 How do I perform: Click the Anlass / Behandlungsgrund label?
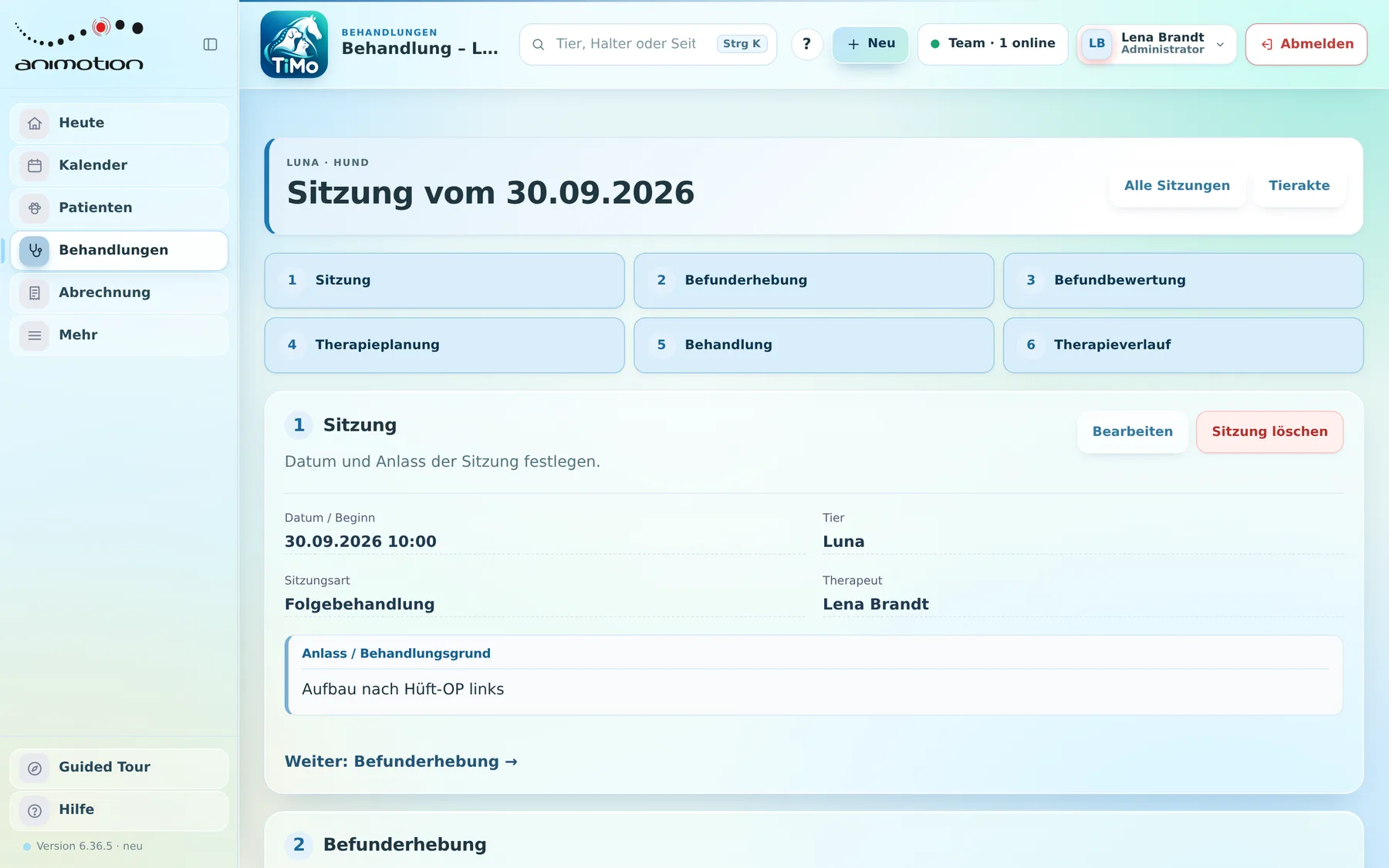pyautogui.click(x=396, y=654)
